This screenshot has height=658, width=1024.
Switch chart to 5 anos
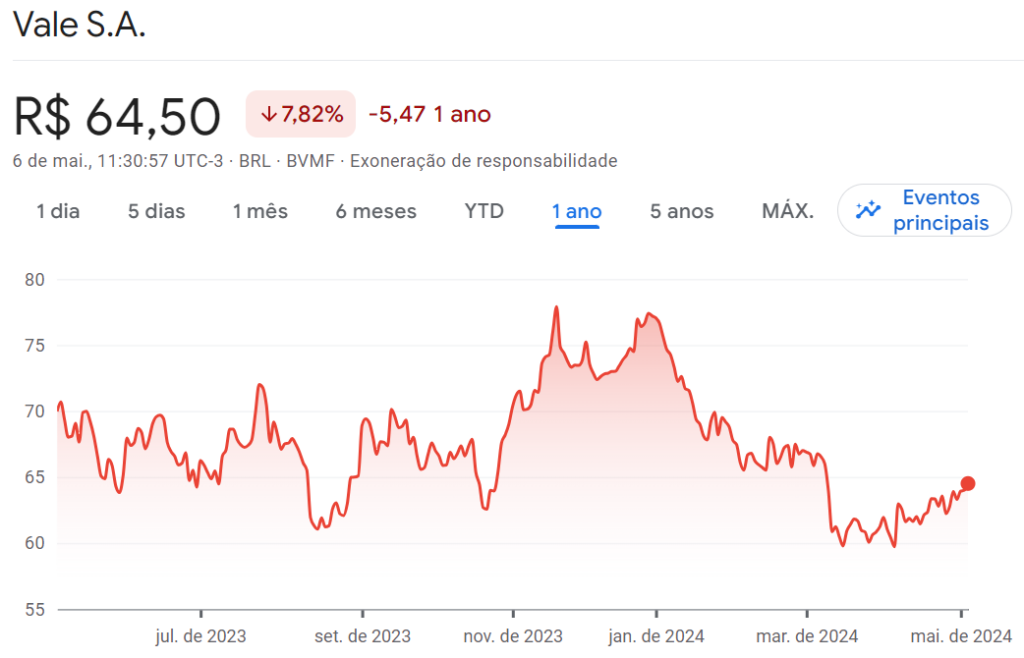click(x=681, y=212)
